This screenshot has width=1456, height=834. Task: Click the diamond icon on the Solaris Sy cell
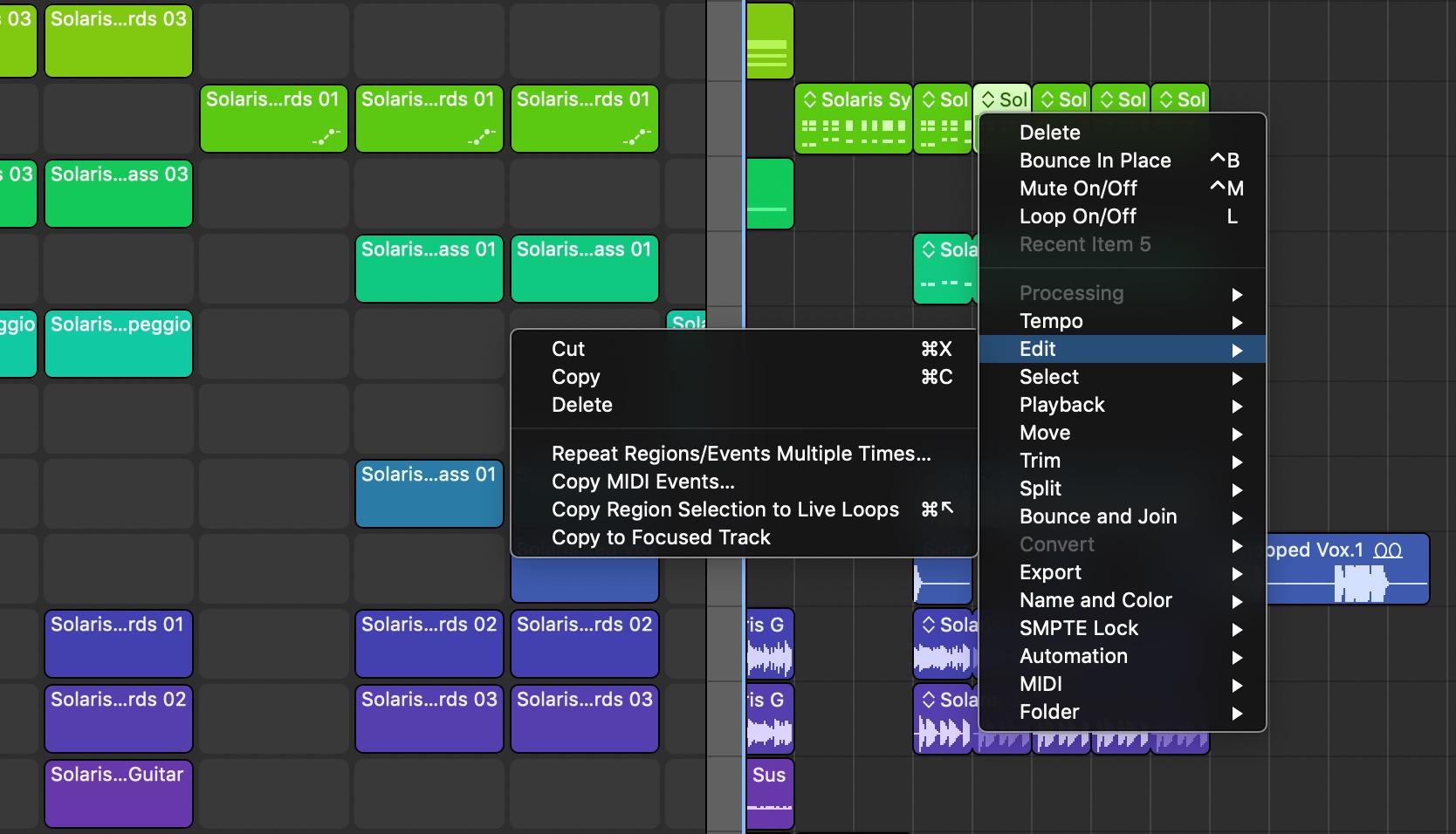point(810,99)
